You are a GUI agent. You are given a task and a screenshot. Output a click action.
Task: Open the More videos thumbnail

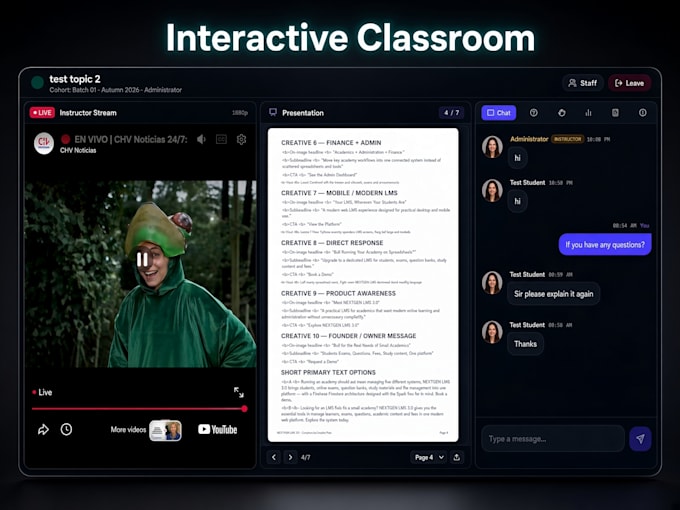[165, 430]
